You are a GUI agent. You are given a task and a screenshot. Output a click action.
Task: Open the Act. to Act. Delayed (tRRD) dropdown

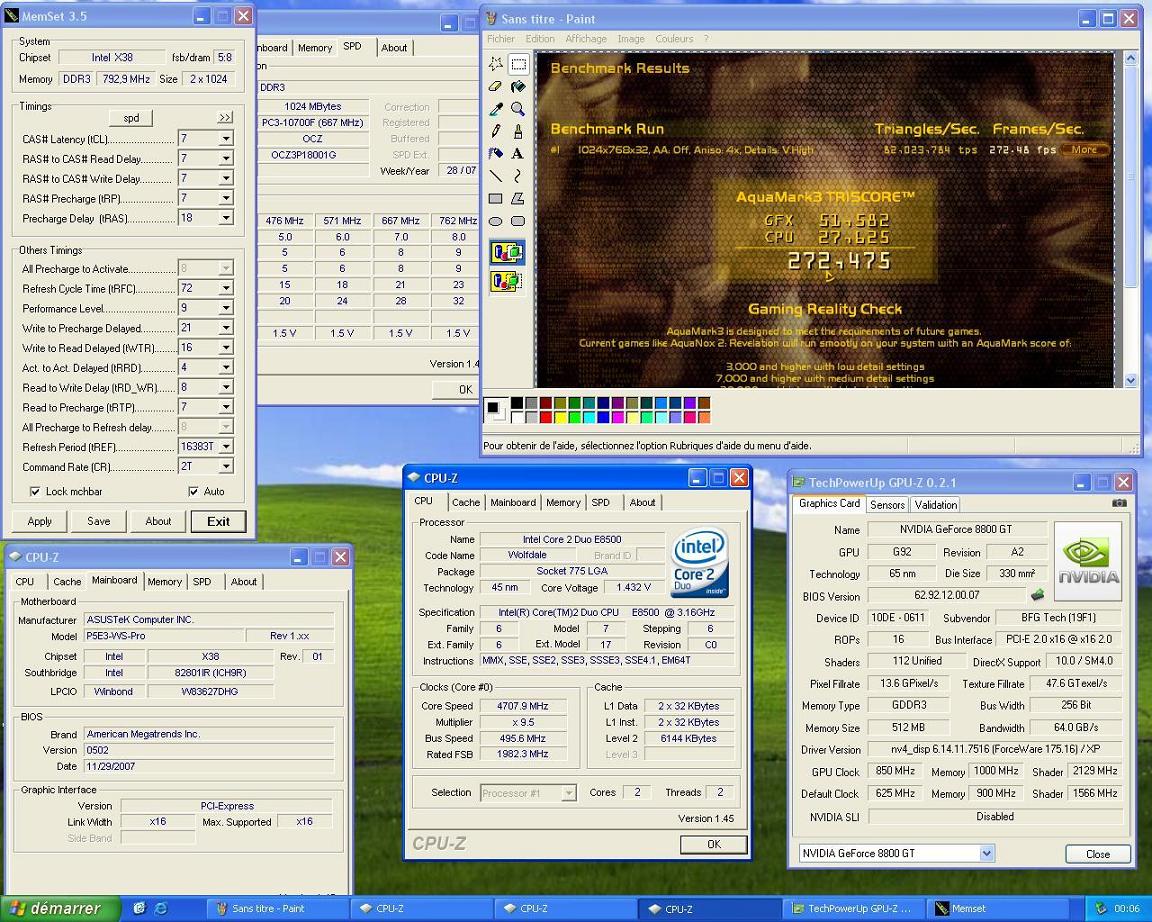pyautogui.click(x=226, y=367)
